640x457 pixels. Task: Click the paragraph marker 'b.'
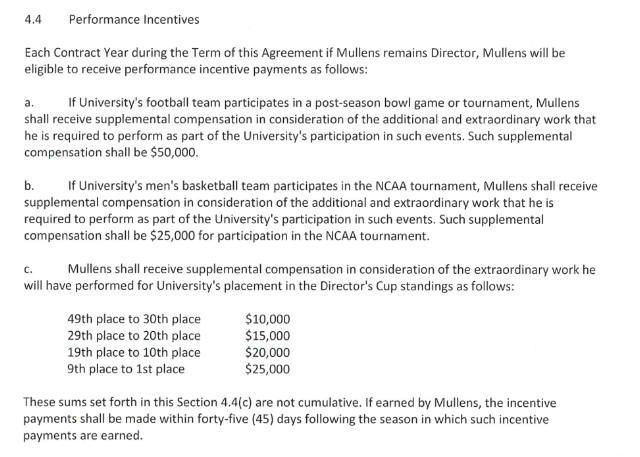point(29,186)
